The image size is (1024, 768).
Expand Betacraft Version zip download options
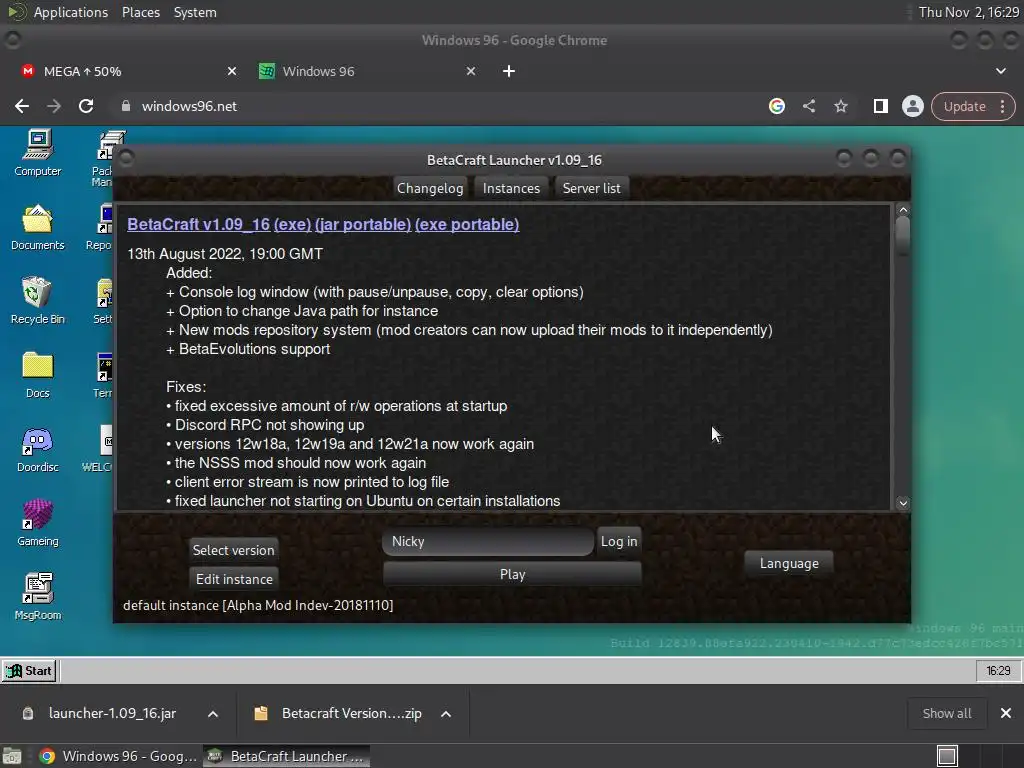[446, 714]
